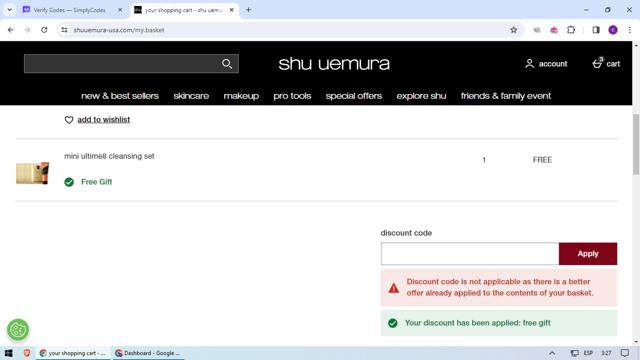Click the account link text
The height and width of the screenshot is (360, 640).
tap(553, 64)
